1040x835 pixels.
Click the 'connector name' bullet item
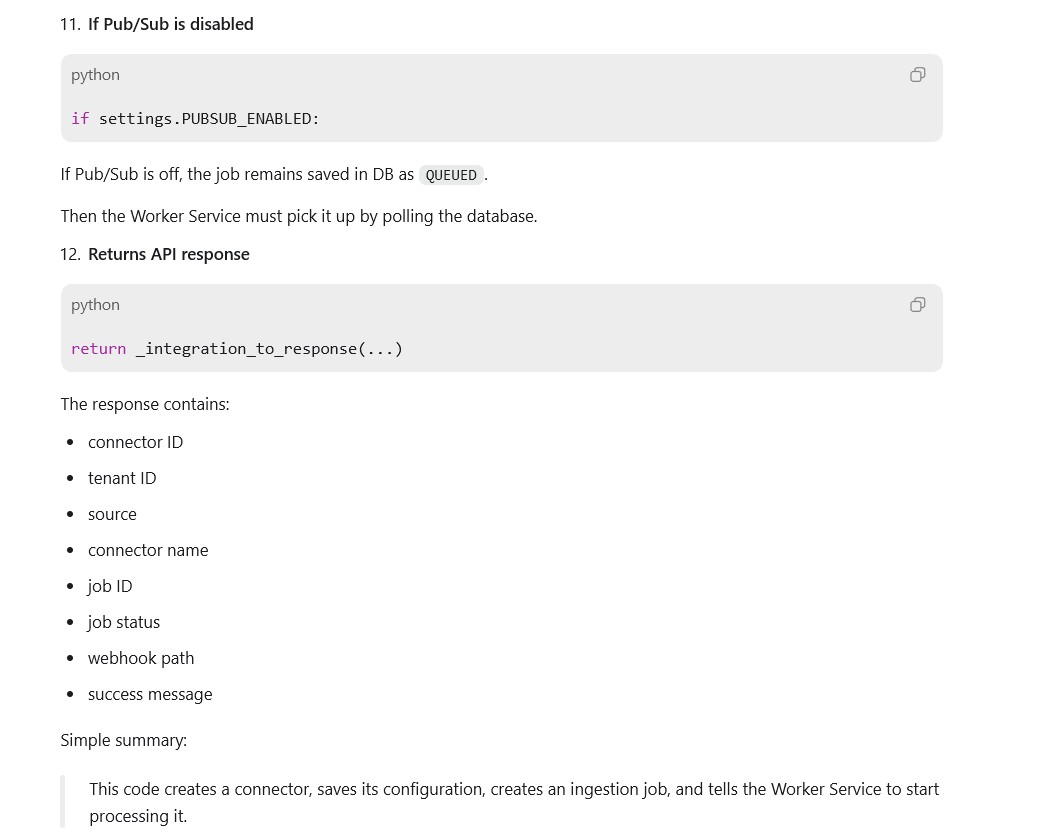tap(148, 550)
